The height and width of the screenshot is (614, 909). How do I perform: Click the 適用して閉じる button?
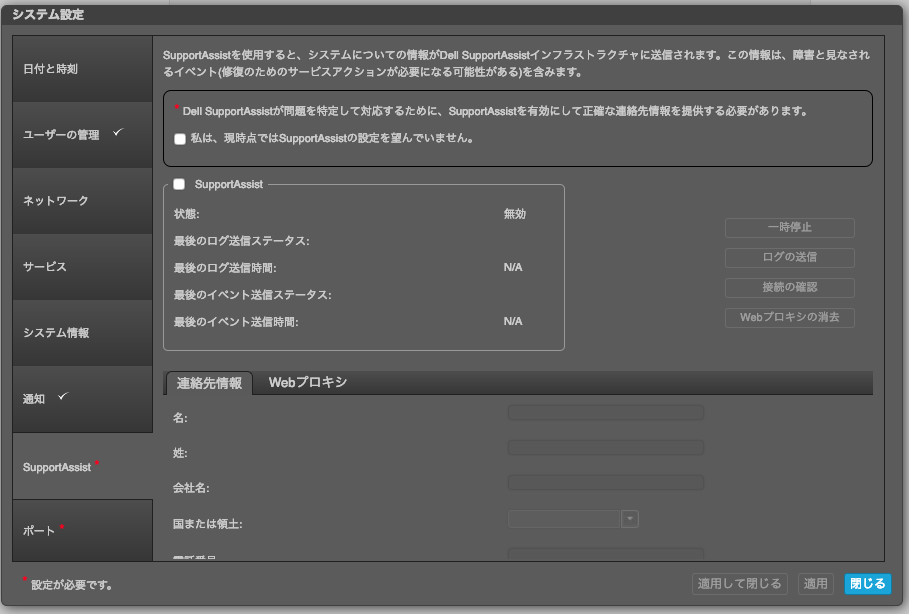pyautogui.click(x=740, y=584)
